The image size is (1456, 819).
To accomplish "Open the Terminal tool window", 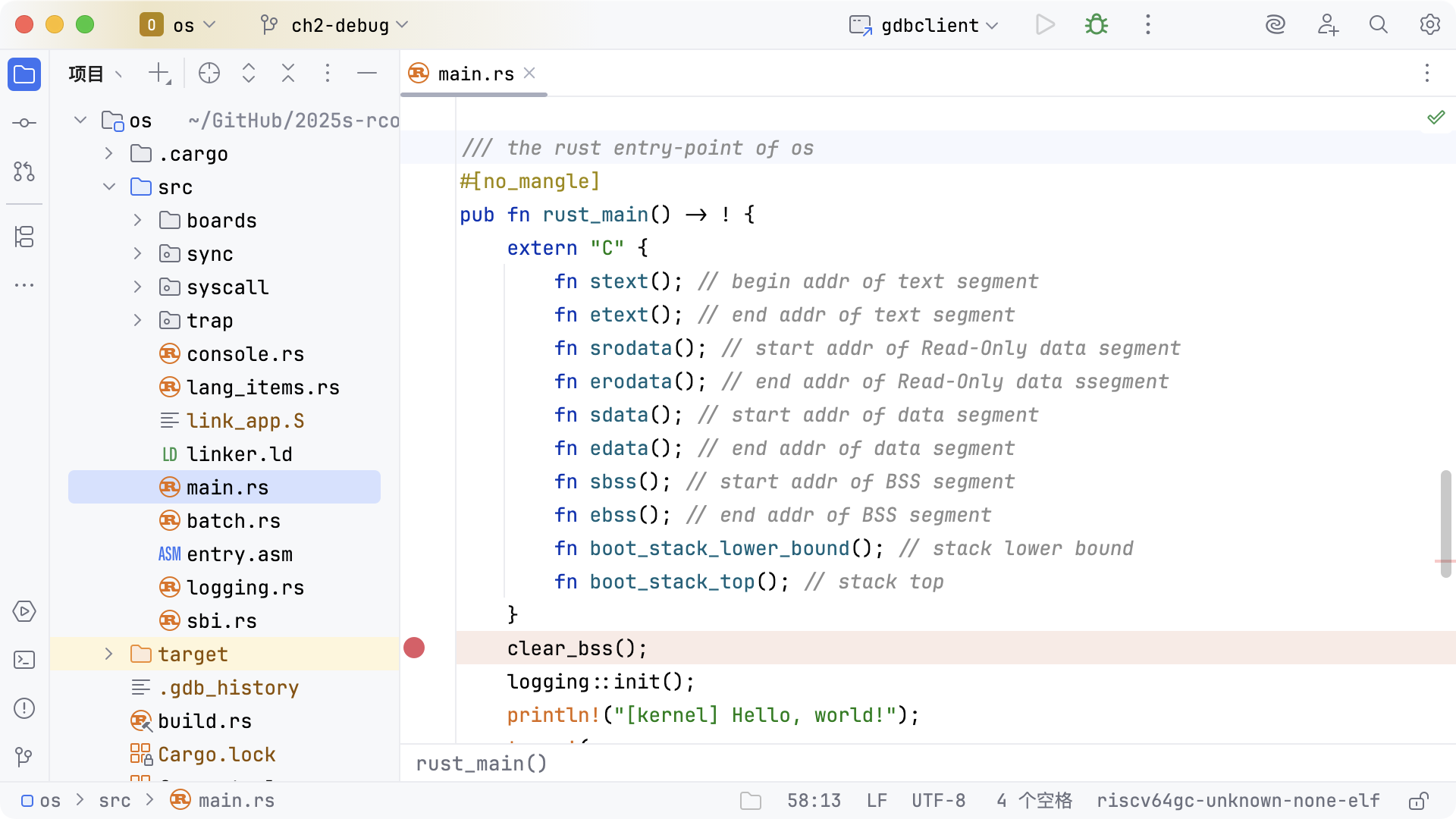I will coord(24,660).
